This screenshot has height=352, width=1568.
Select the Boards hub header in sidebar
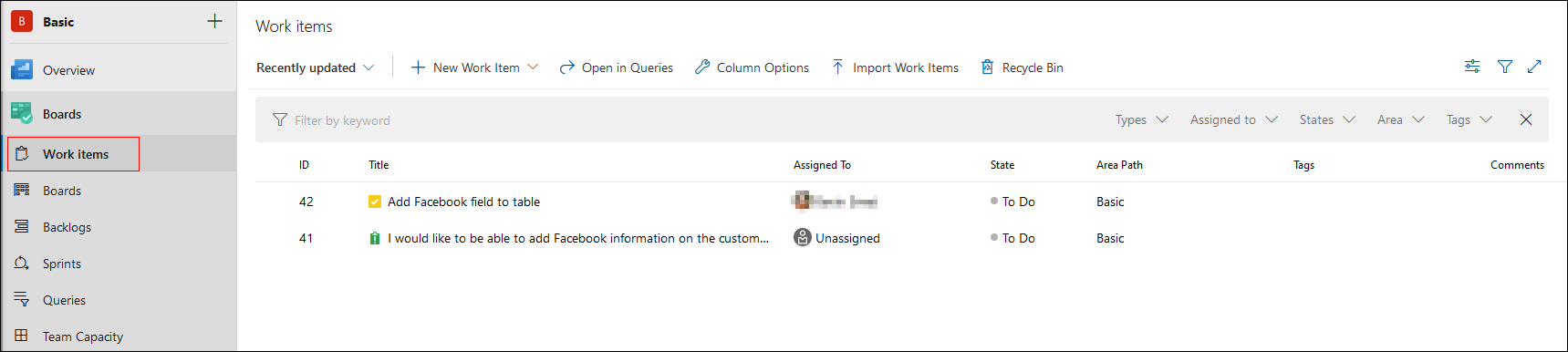tap(62, 114)
